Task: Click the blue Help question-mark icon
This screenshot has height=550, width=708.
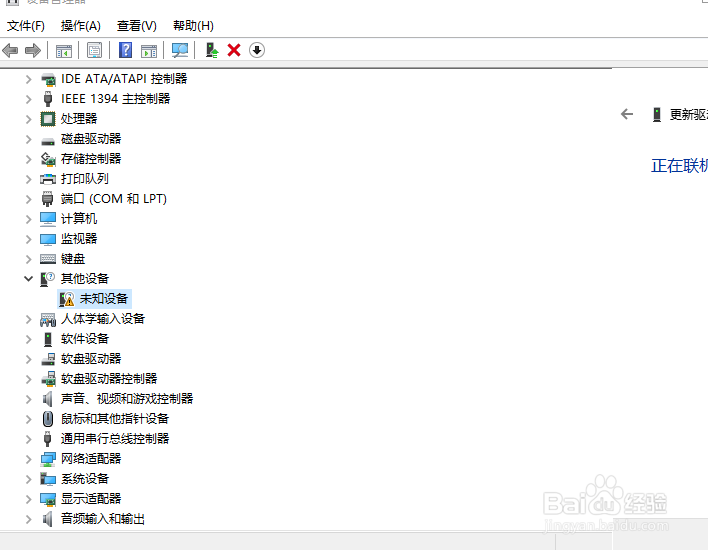Action: pos(126,50)
